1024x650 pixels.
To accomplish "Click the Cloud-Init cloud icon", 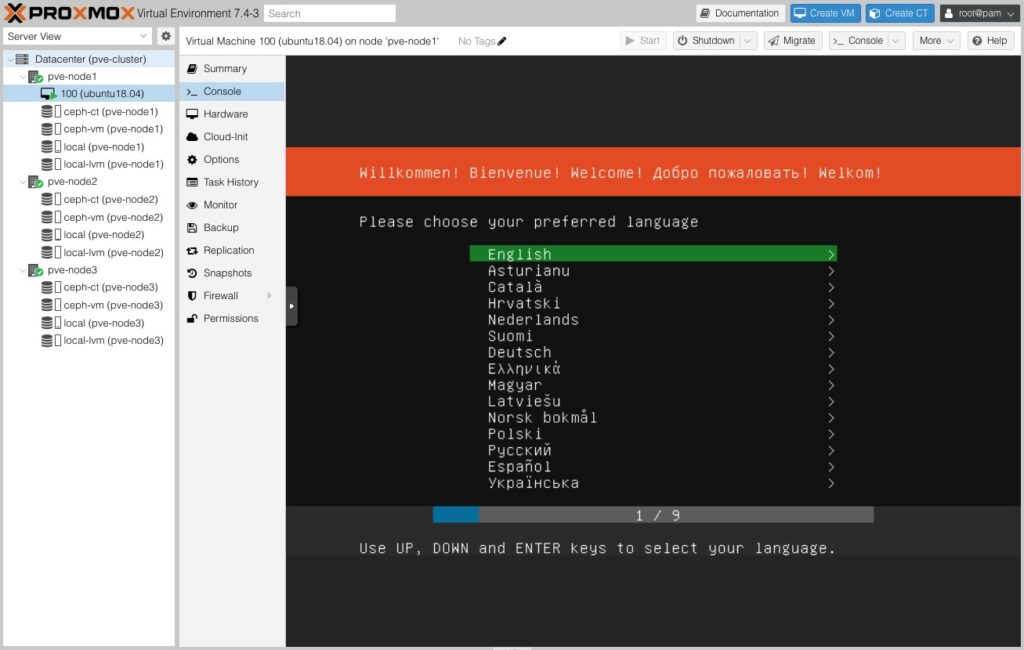I will click(192, 137).
